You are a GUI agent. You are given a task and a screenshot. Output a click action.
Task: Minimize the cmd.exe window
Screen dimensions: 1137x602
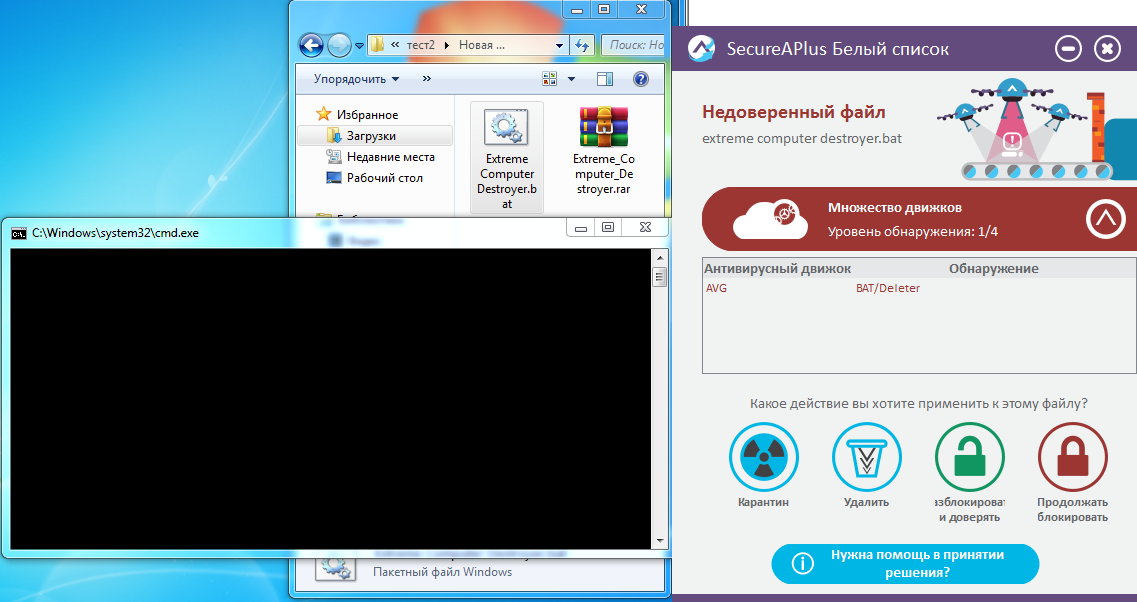(581, 228)
